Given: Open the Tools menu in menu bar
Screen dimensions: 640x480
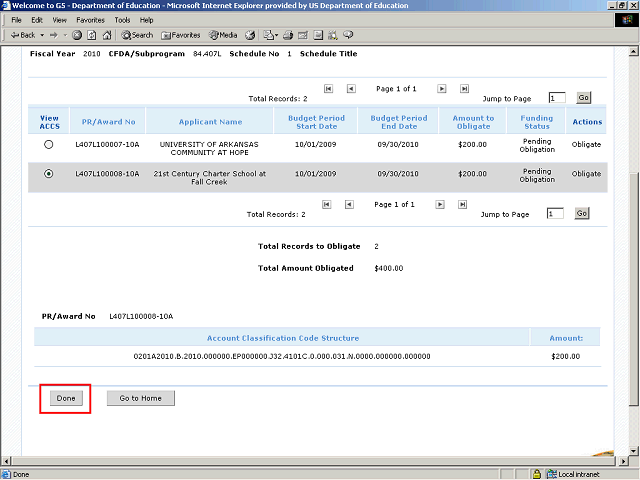Looking at the screenshot, I should point(122,20).
